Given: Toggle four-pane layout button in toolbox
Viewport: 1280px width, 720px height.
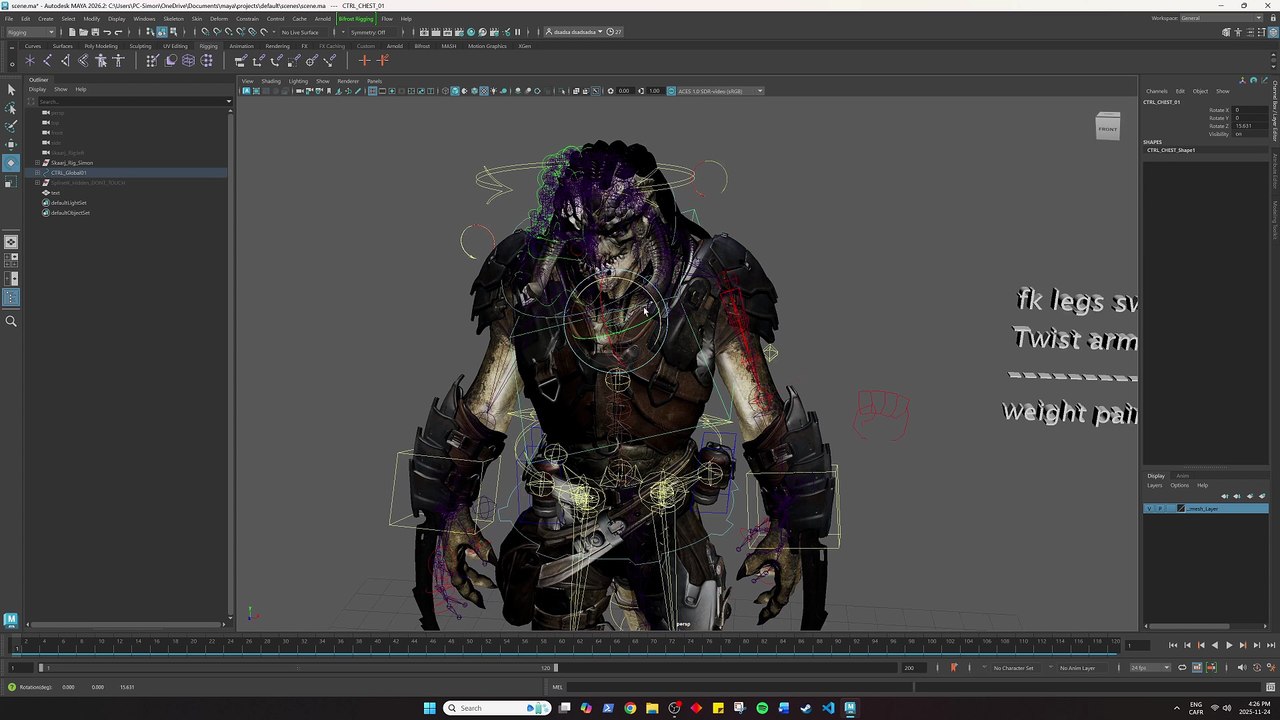Looking at the screenshot, I should [11, 260].
